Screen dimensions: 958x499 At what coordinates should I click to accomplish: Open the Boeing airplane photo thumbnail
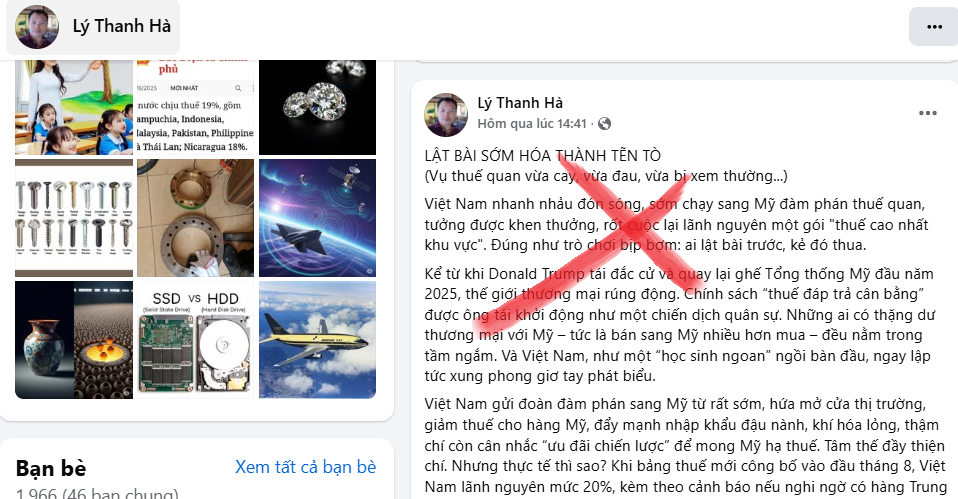point(318,340)
